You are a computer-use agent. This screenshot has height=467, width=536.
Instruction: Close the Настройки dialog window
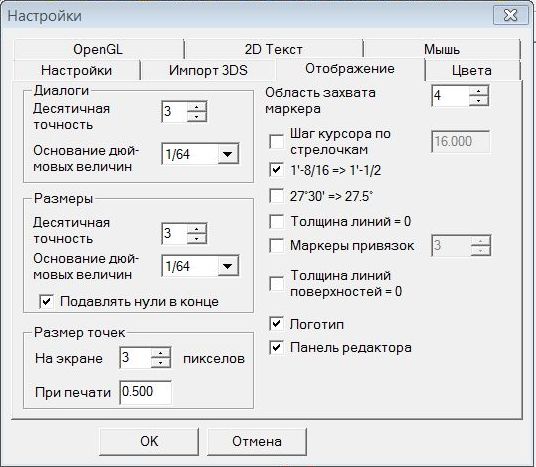point(511,15)
